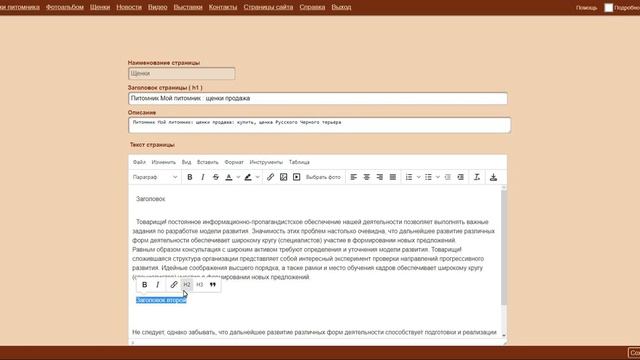Click the 'Выбрать фото' button
Screen dimensions: 640x360
tap(323, 177)
